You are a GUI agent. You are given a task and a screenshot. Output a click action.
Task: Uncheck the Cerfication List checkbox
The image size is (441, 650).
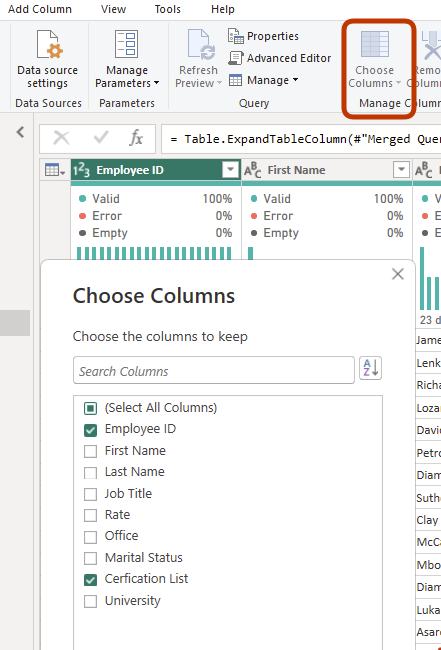[90, 580]
